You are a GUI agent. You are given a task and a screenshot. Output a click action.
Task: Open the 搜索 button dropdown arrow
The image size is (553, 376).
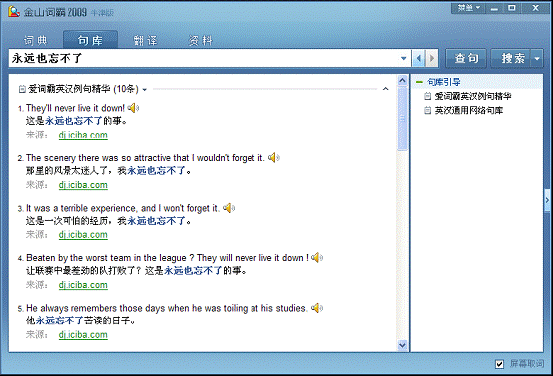point(537,59)
